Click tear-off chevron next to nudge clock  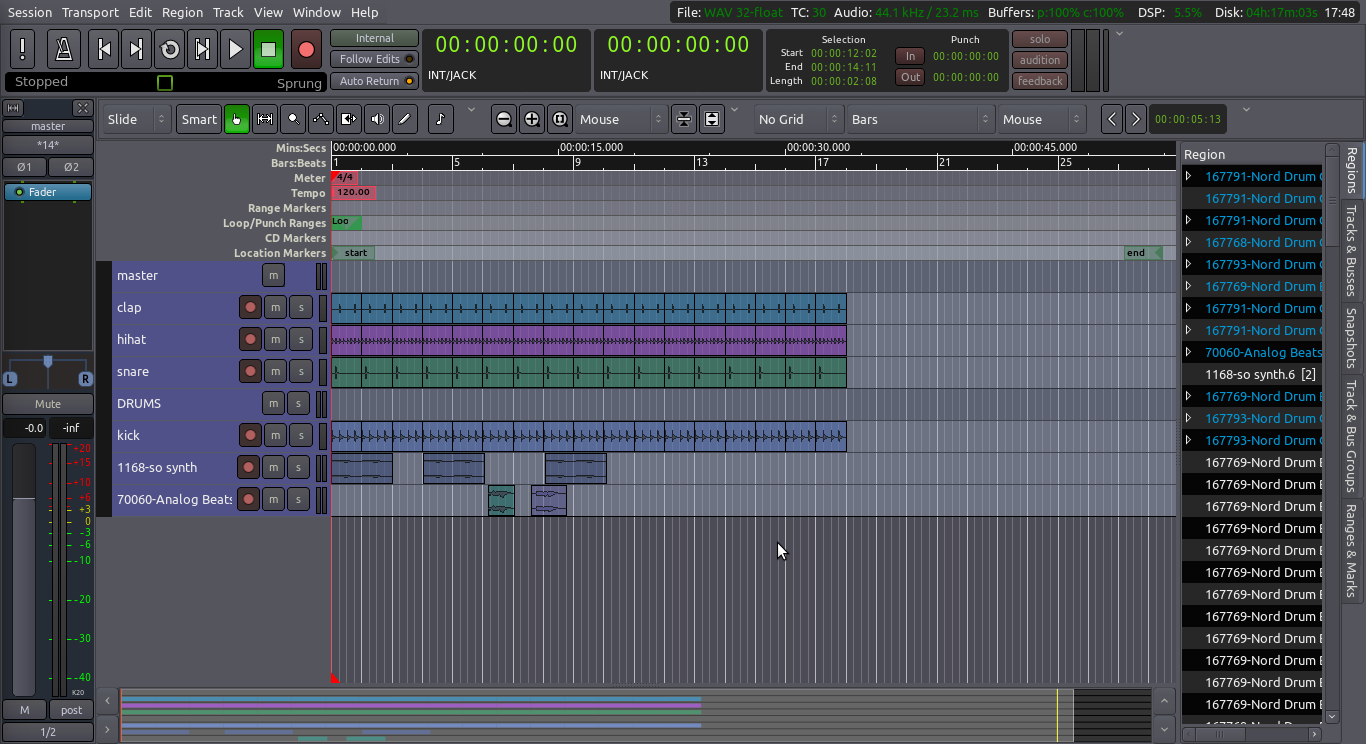coord(1246,110)
